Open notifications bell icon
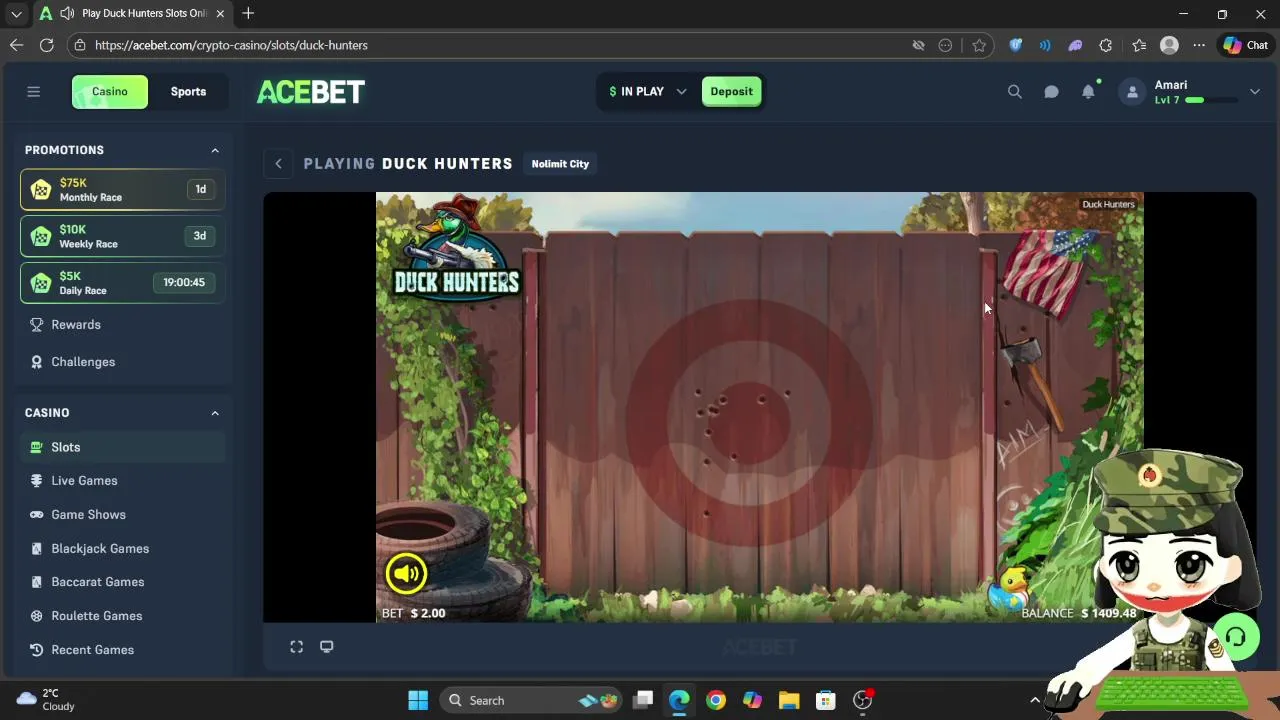The width and height of the screenshot is (1280, 720). click(x=1088, y=92)
